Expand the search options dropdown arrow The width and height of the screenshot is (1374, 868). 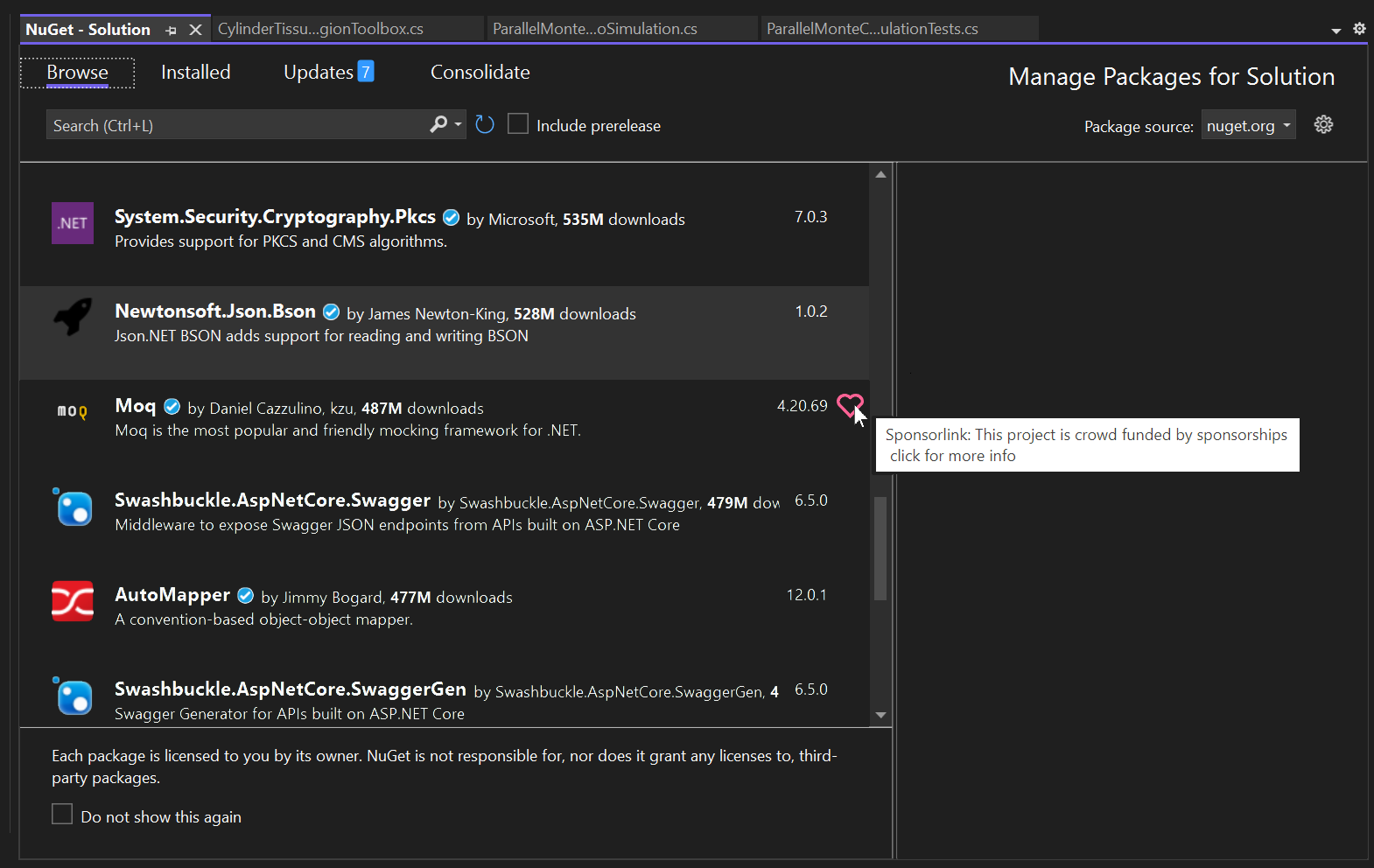click(x=459, y=125)
